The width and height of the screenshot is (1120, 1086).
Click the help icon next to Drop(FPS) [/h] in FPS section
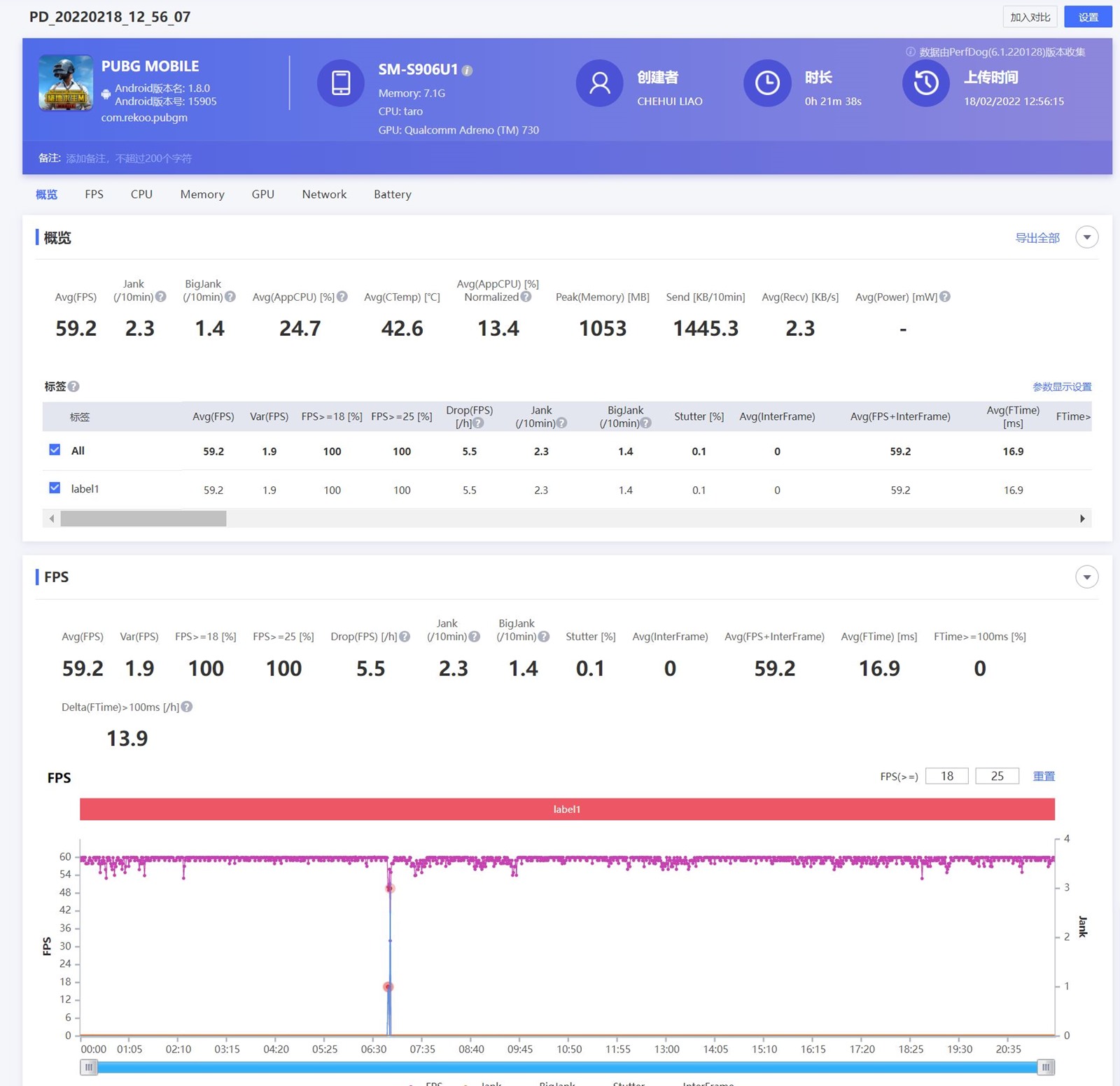click(405, 637)
